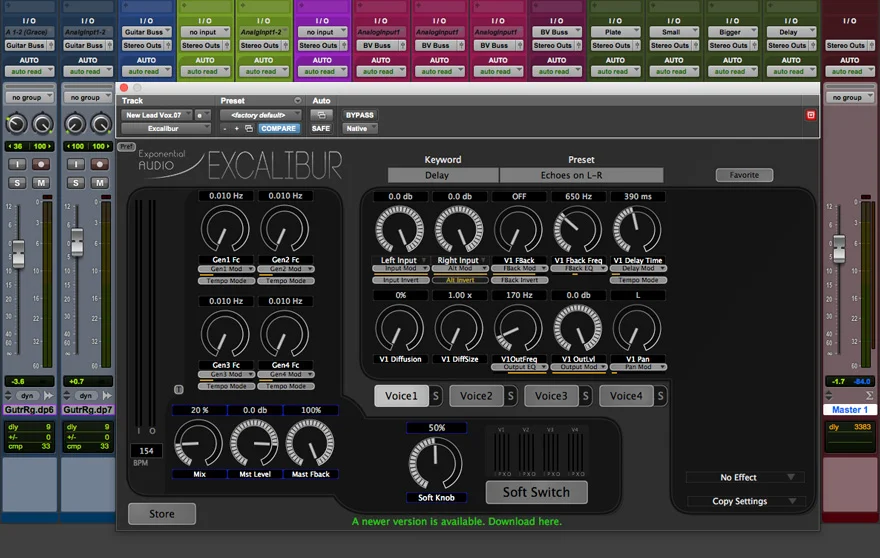Click the 154 BPM value field
This screenshot has width=880, height=558.
(x=146, y=451)
